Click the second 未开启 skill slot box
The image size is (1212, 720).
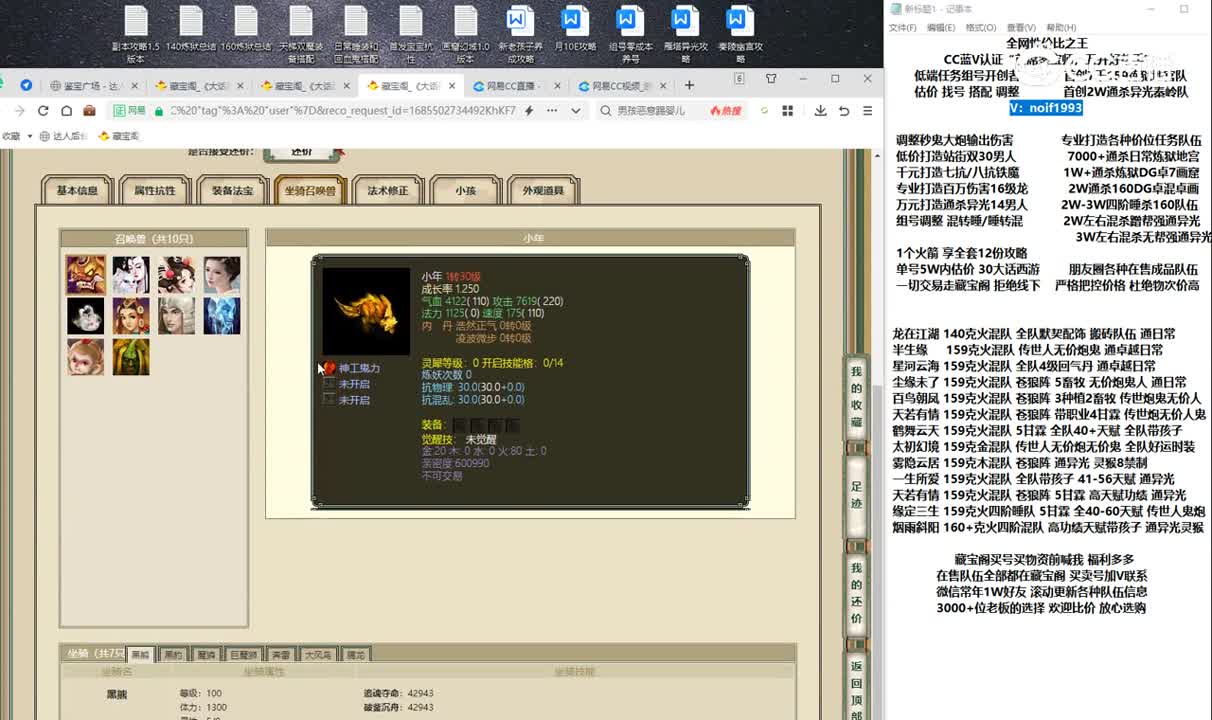pyautogui.click(x=328, y=400)
